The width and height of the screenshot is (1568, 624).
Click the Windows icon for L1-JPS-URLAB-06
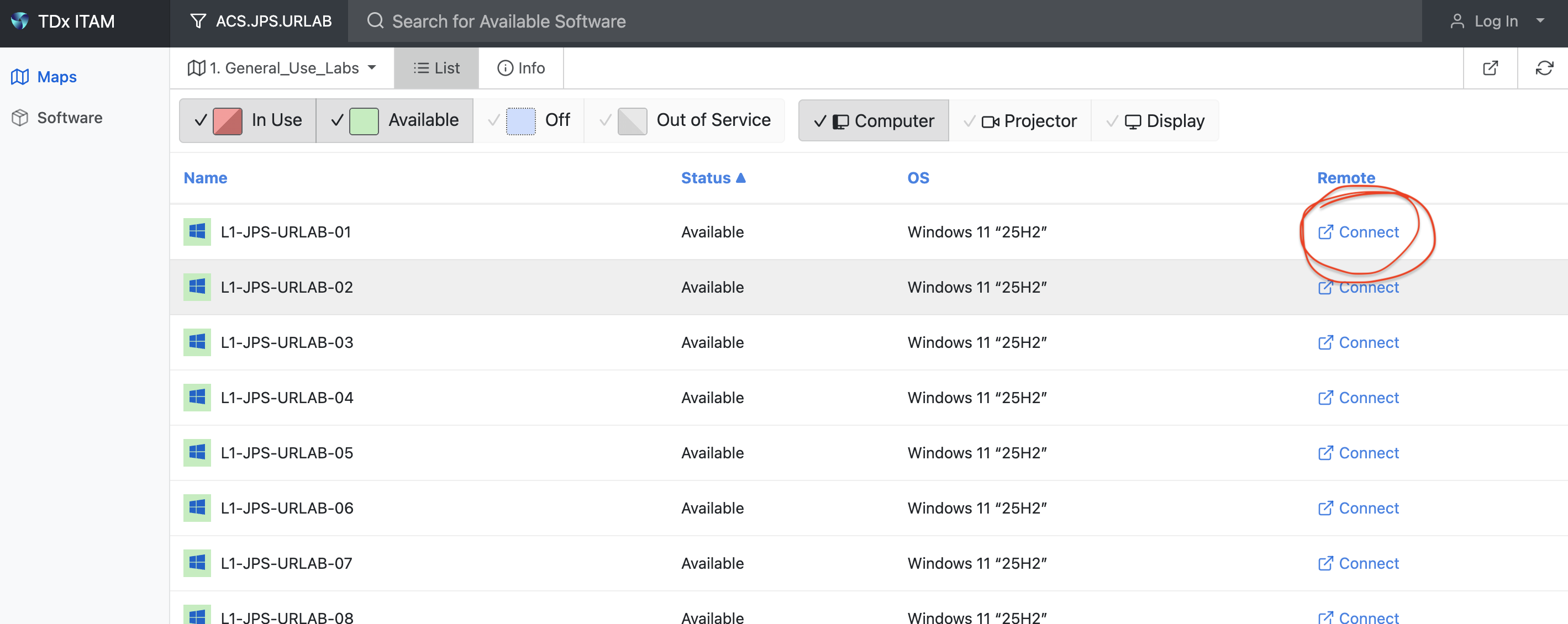pos(197,508)
